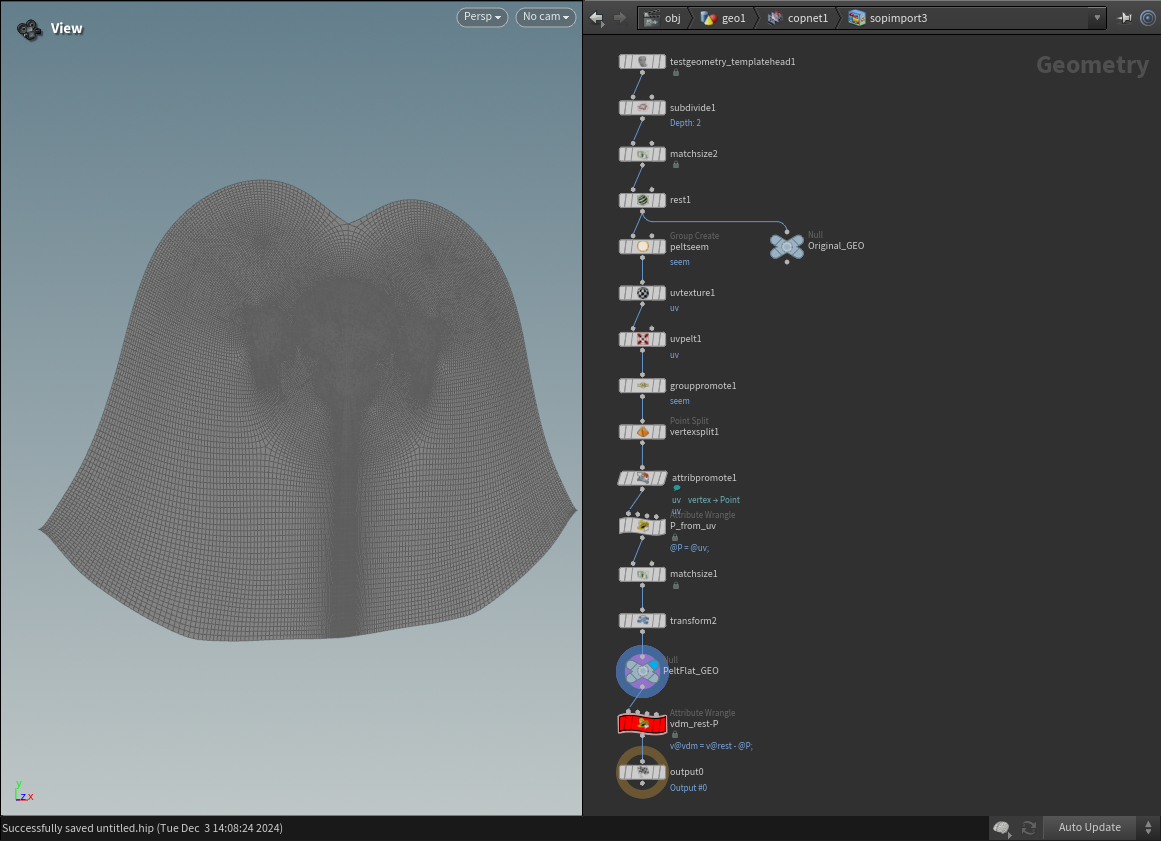This screenshot has width=1161, height=841.
Task: Select the transform2 node icon
Action: click(x=642, y=620)
